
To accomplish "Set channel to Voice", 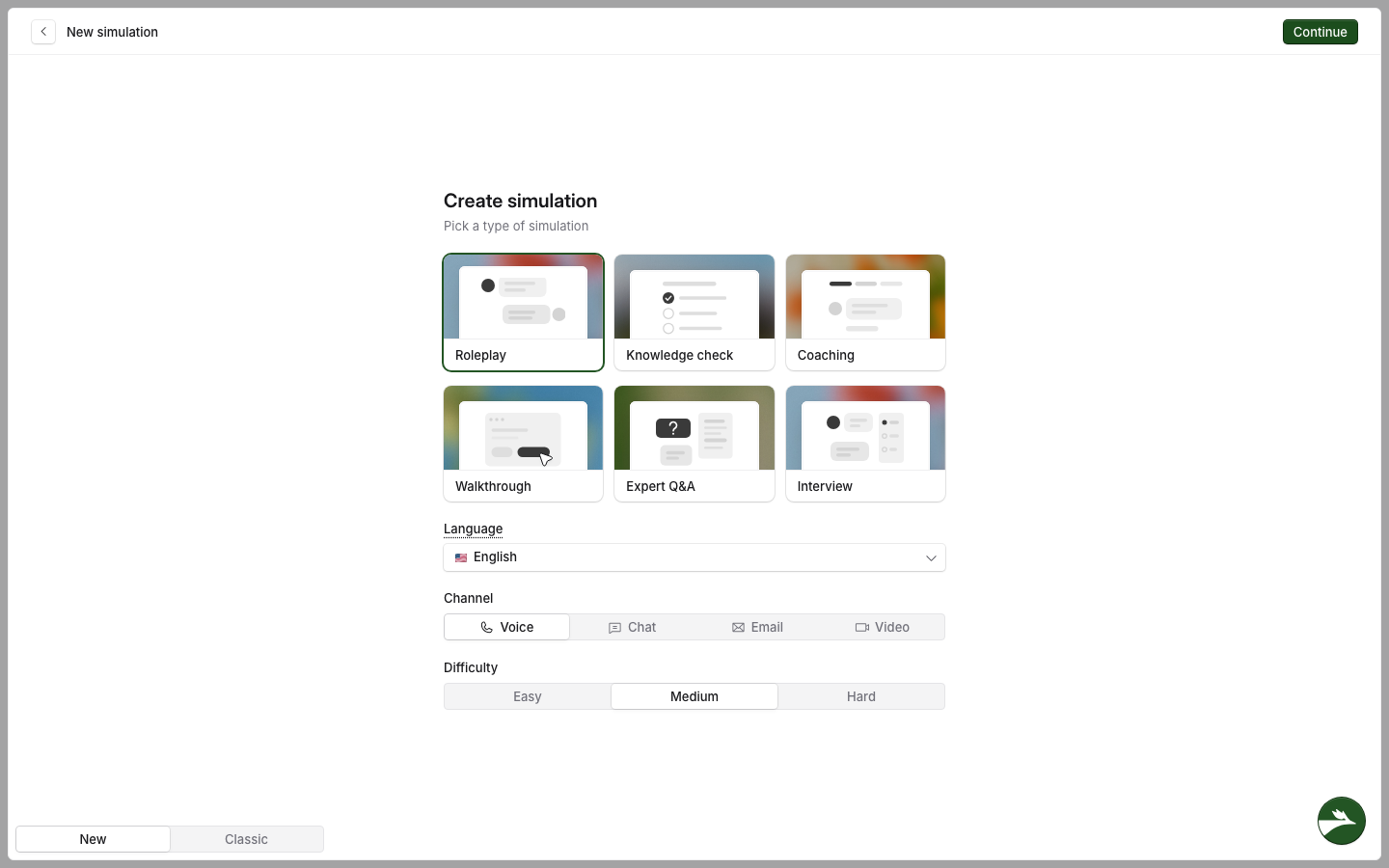I will tap(507, 627).
